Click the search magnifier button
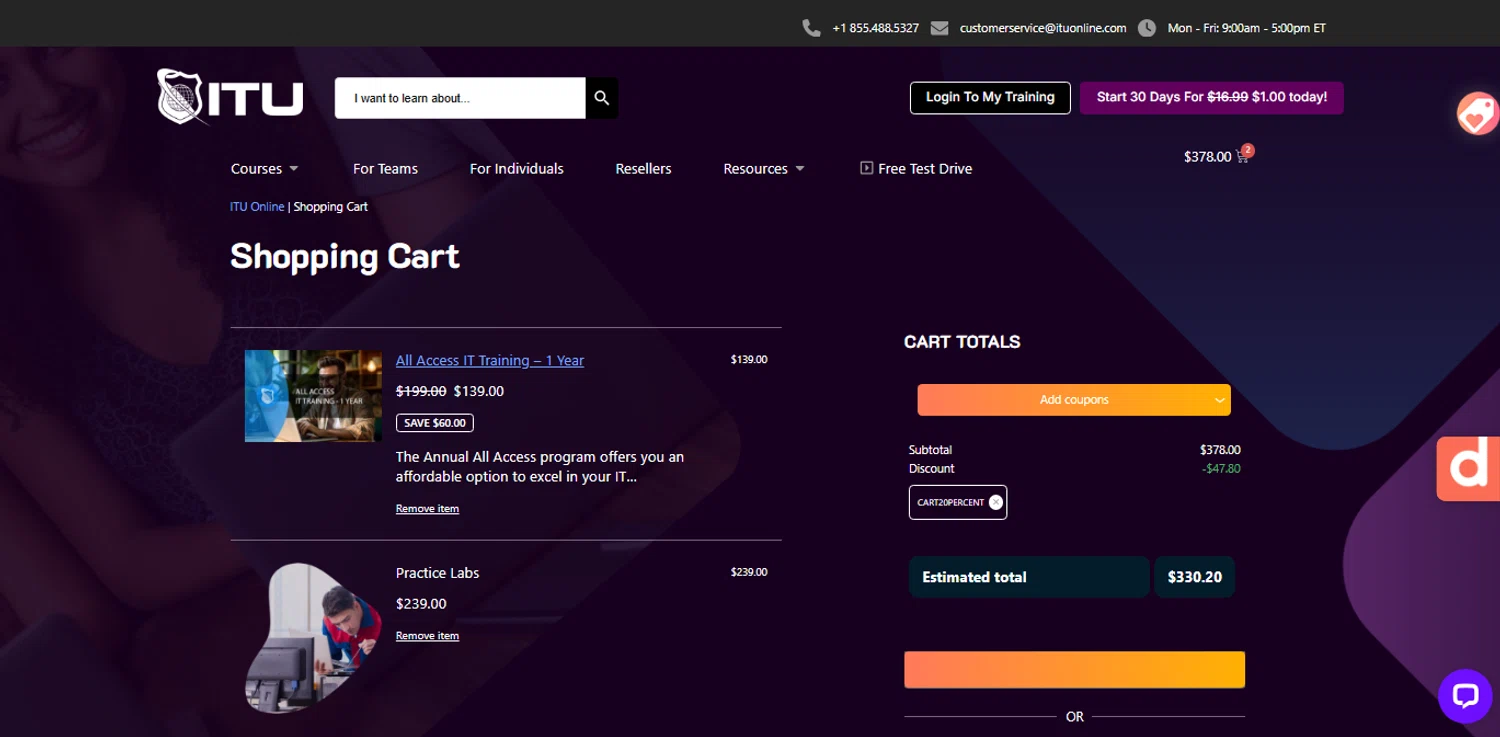Screen dimensions: 1500x737 [x=601, y=98]
